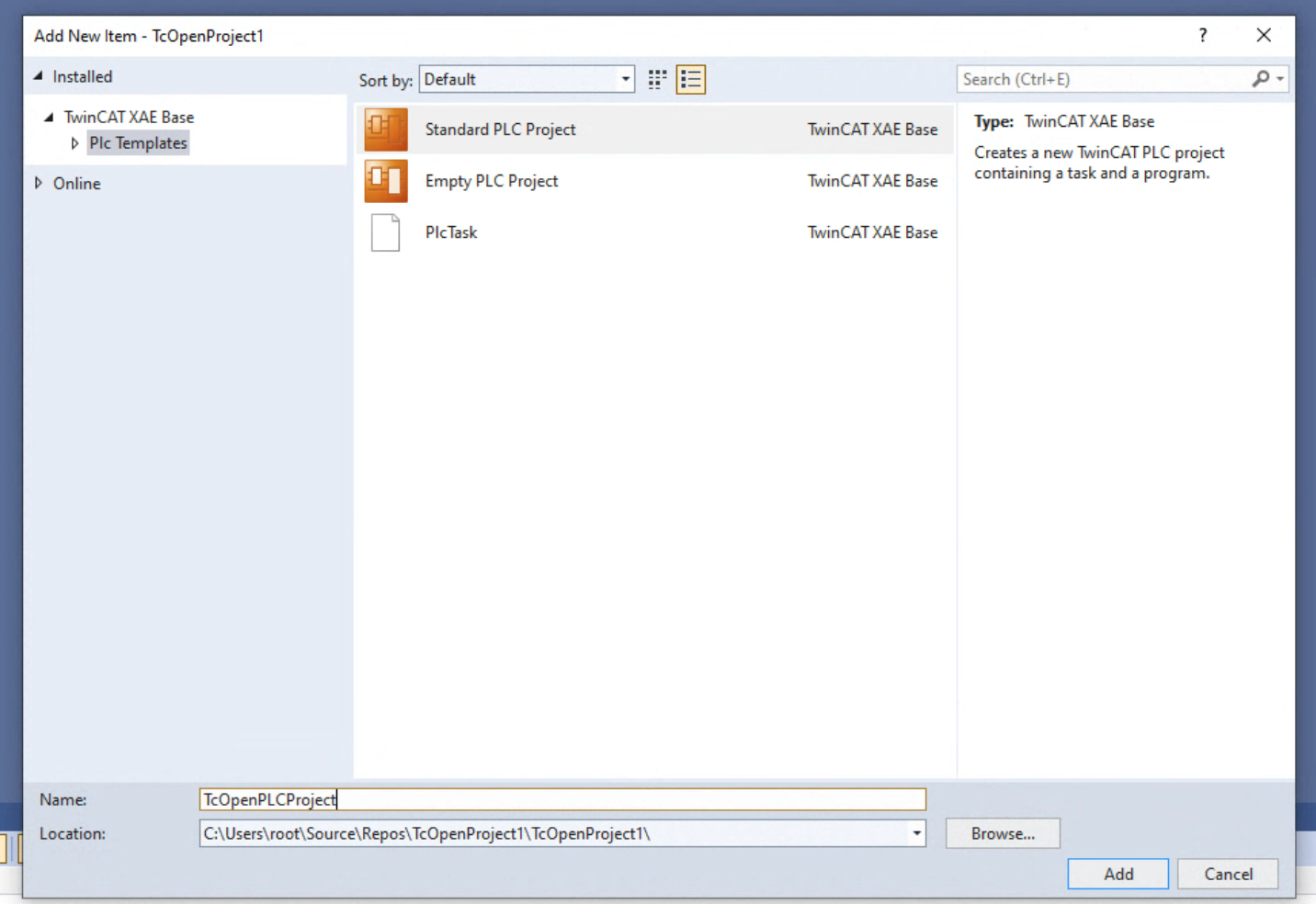
Task: Click TwinCAT XAE Base in Empty PLC row
Action: (x=873, y=181)
